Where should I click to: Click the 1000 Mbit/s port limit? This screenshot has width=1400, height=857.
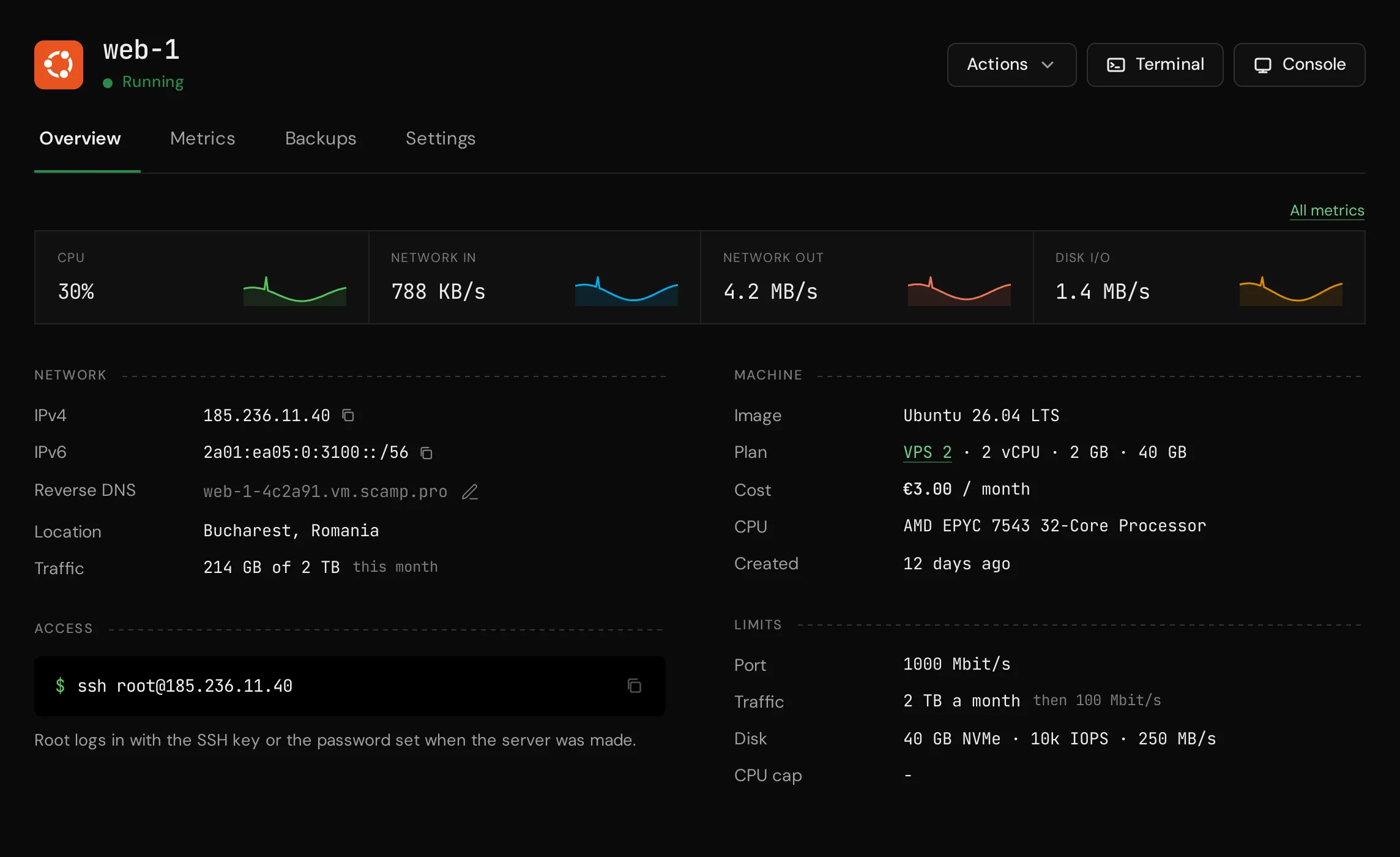pyautogui.click(x=957, y=664)
